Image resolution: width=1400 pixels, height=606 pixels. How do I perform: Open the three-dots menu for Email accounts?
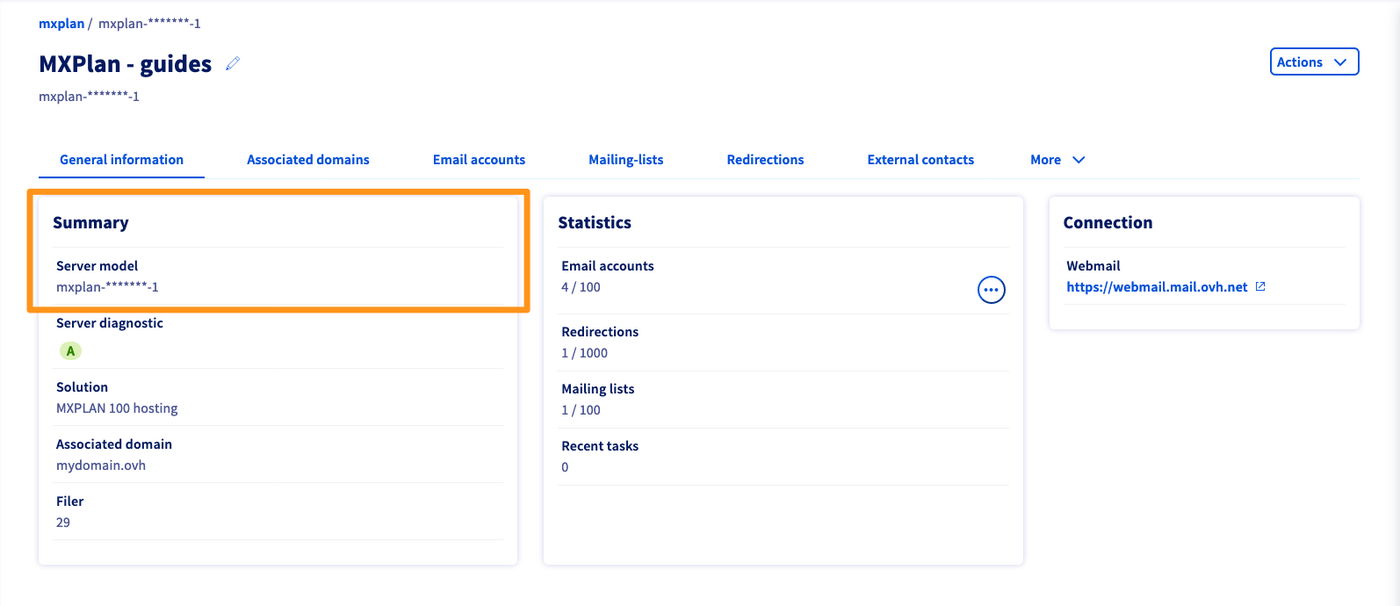(x=990, y=290)
